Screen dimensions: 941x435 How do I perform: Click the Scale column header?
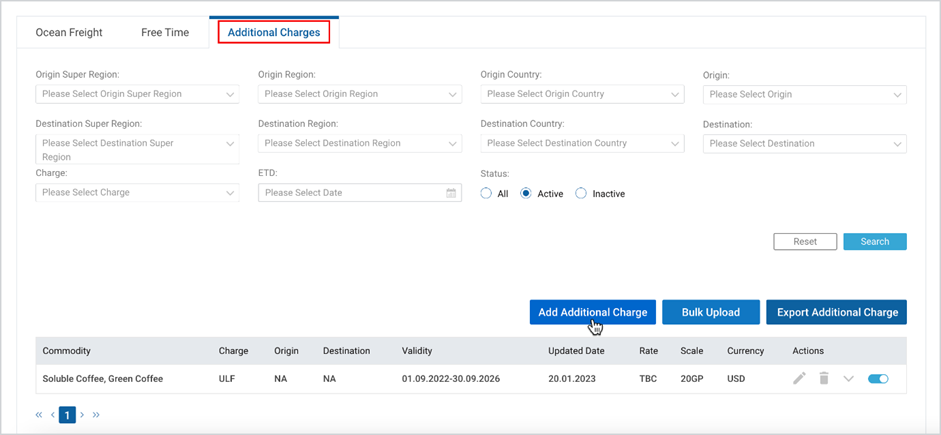(692, 351)
